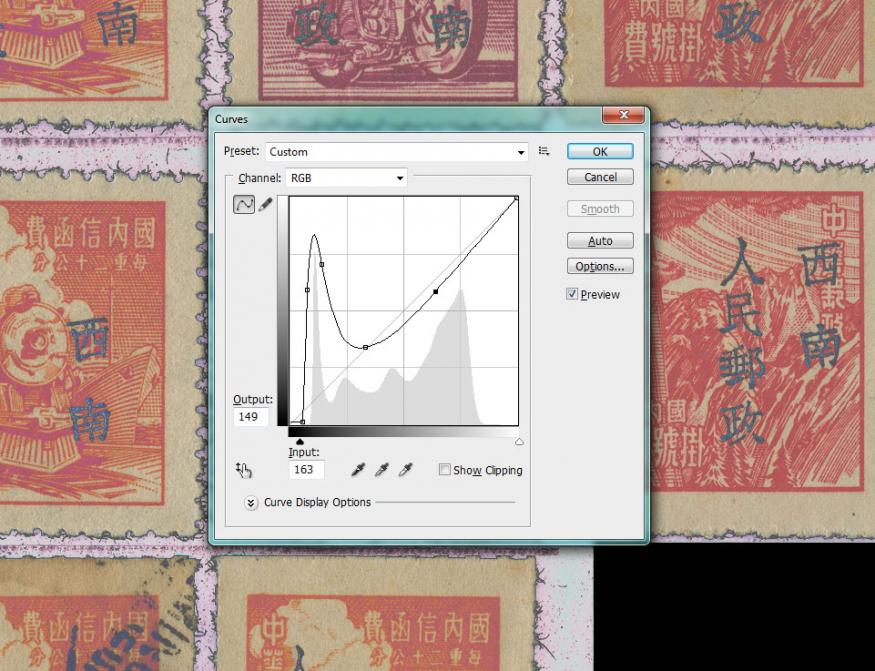Pick the white point eyedropper
875x671 pixels.
pyautogui.click(x=405, y=470)
